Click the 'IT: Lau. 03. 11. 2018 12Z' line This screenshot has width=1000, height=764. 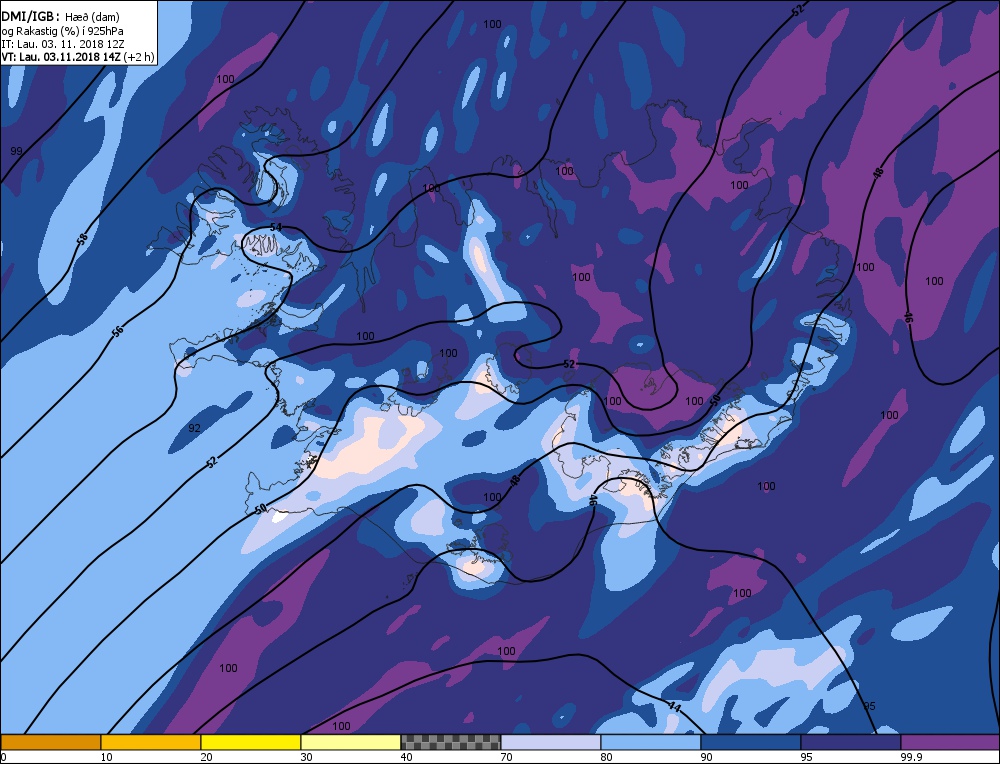[x=62, y=44]
